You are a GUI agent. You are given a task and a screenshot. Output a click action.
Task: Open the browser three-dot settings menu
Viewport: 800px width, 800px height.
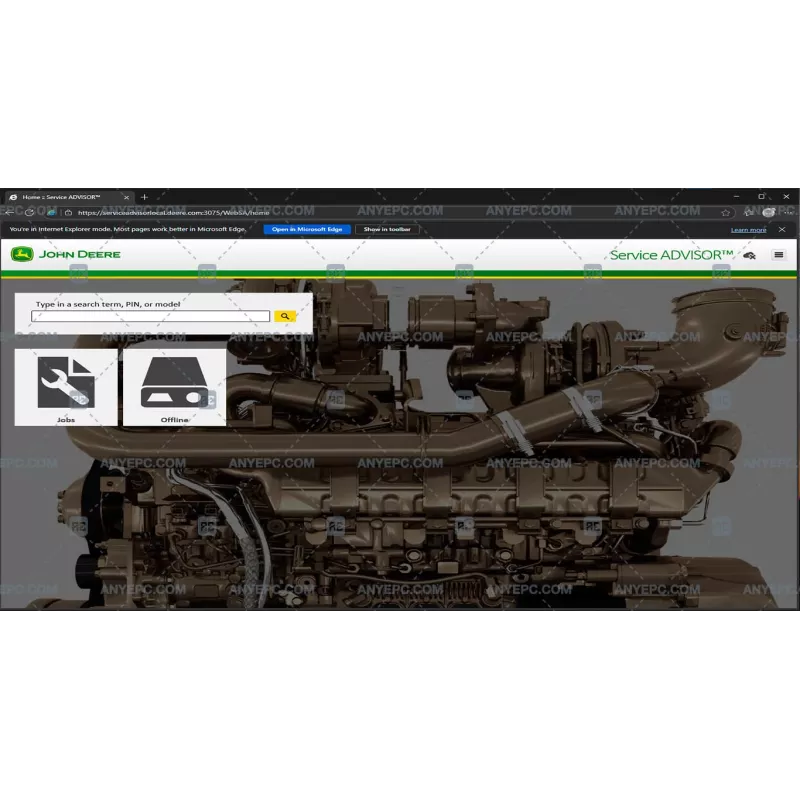coord(788,212)
